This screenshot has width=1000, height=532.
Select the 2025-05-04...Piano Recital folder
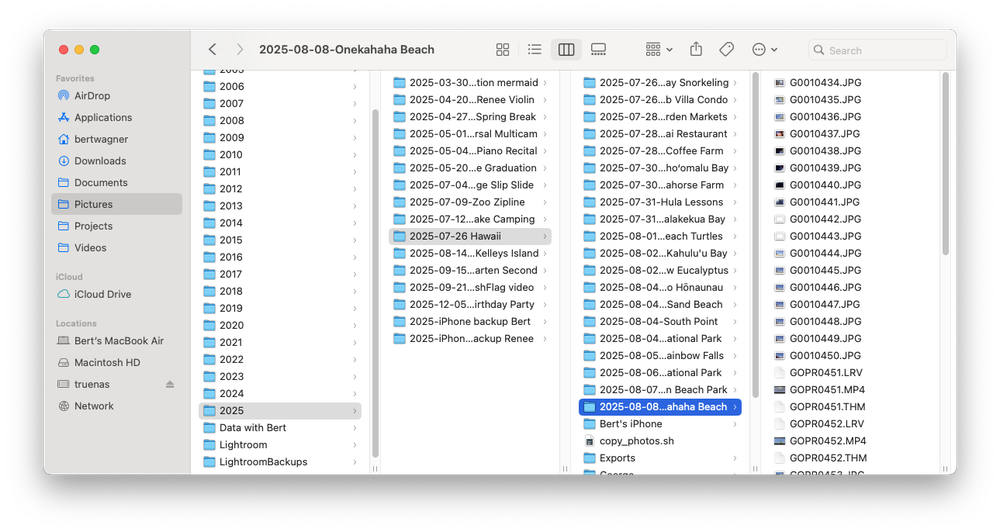coord(470,151)
